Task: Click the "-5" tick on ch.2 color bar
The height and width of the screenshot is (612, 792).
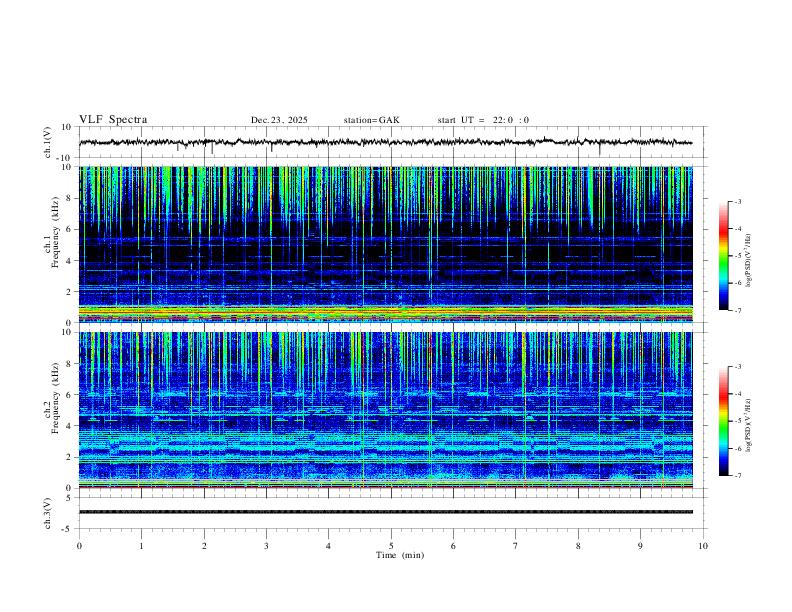Action: [x=737, y=421]
